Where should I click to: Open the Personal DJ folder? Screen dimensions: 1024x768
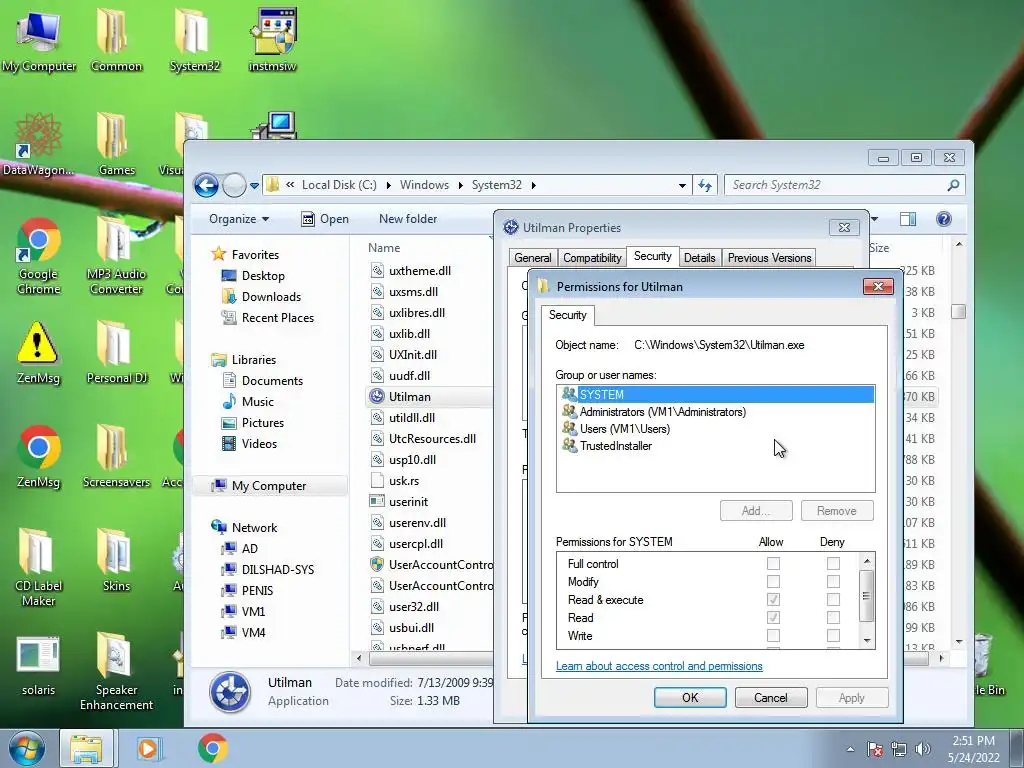click(116, 353)
